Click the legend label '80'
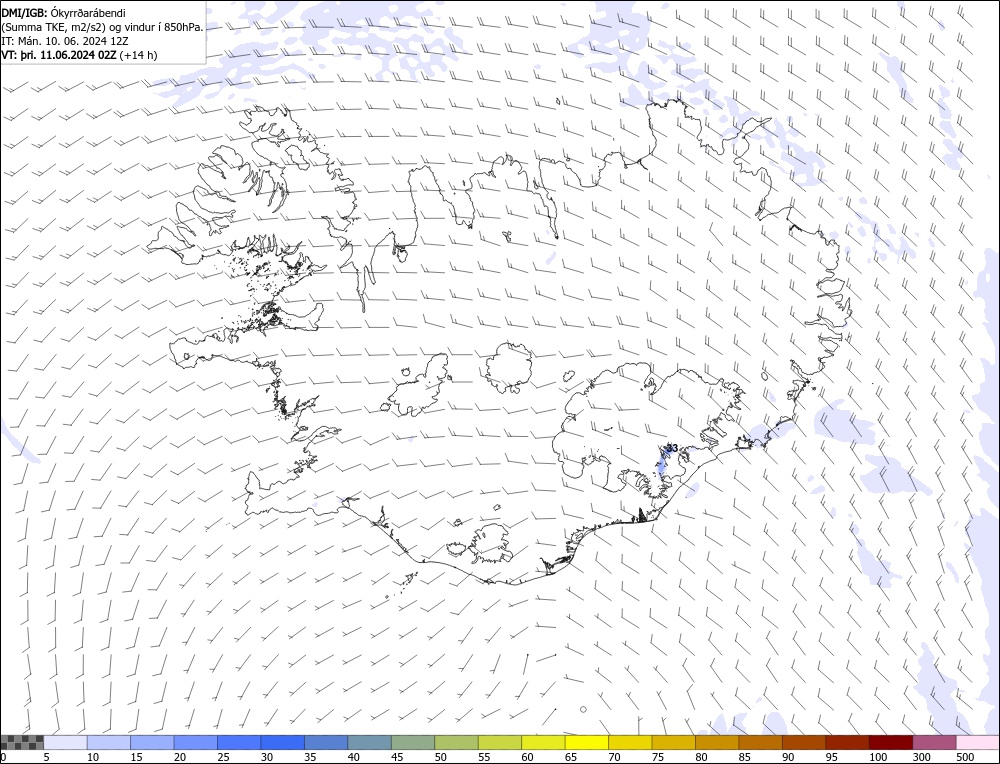The width and height of the screenshot is (1000, 764). click(x=701, y=757)
